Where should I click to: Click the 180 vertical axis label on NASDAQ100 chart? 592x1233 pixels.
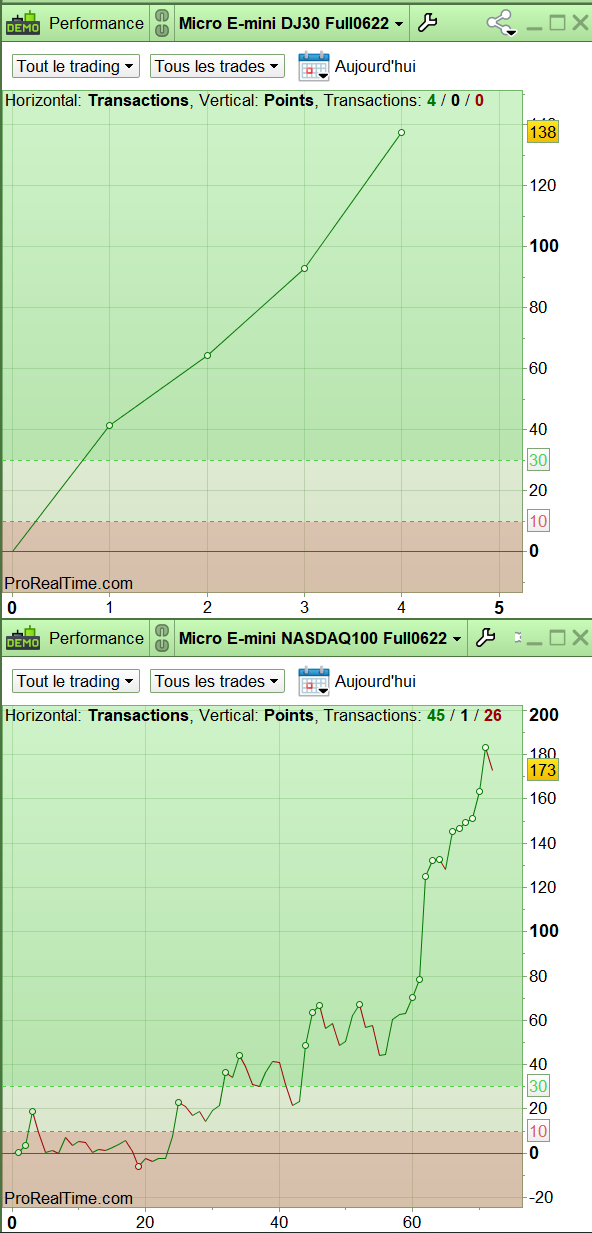pyautogui.click(x=544, y=753)
